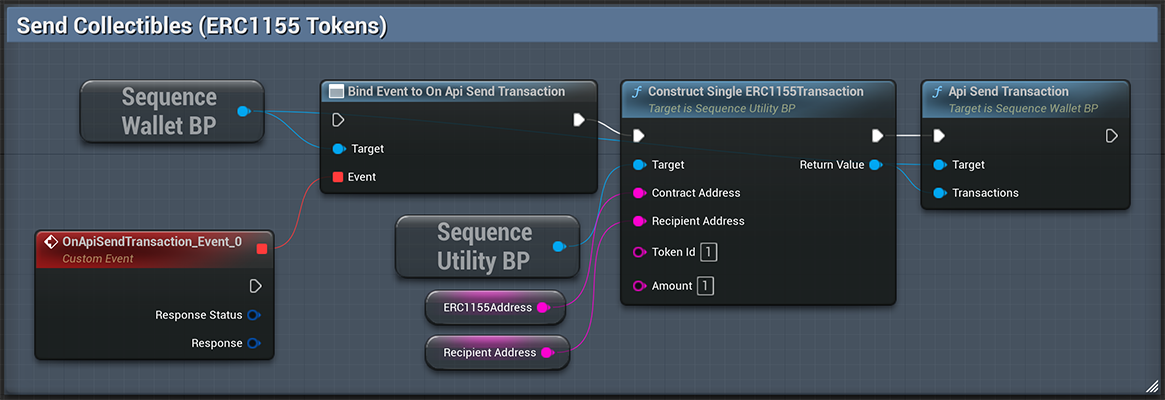
Task: Click the Bind Event input execution pin
Action: (x=337, y=120)
